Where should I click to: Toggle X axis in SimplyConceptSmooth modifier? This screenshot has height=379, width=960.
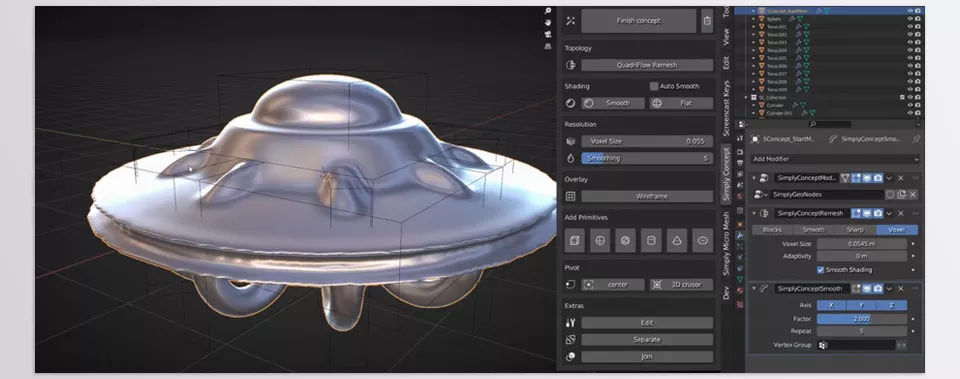pos(831,306)
